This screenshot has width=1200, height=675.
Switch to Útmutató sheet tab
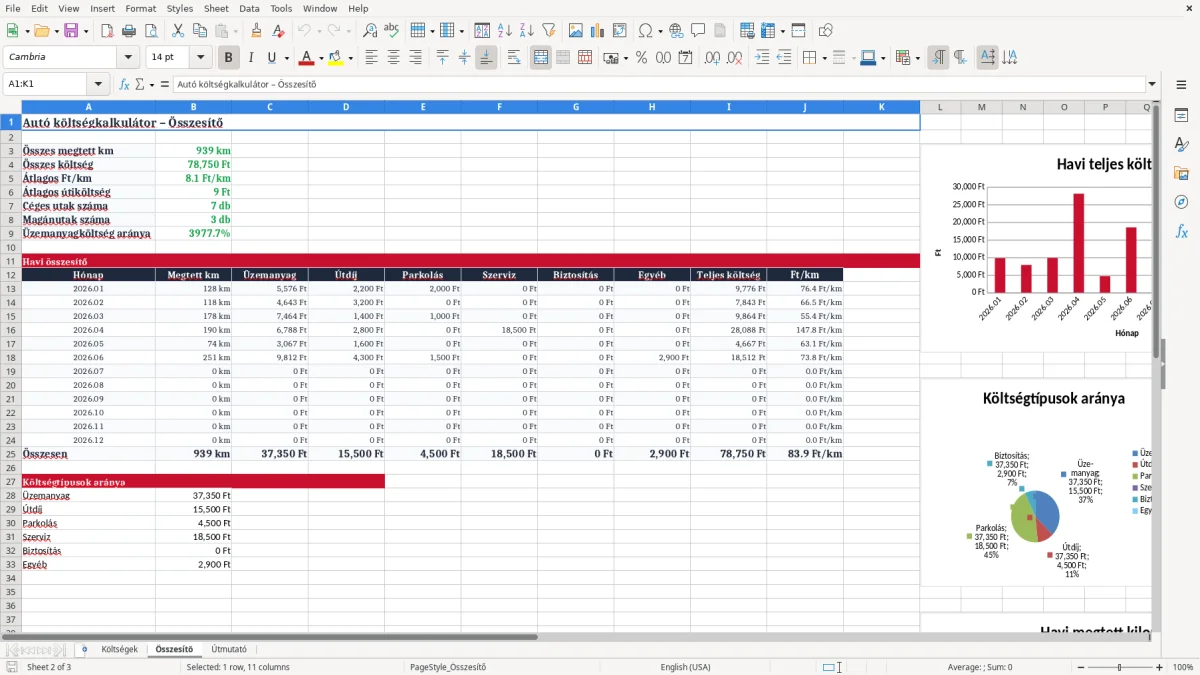coord(229,650)
